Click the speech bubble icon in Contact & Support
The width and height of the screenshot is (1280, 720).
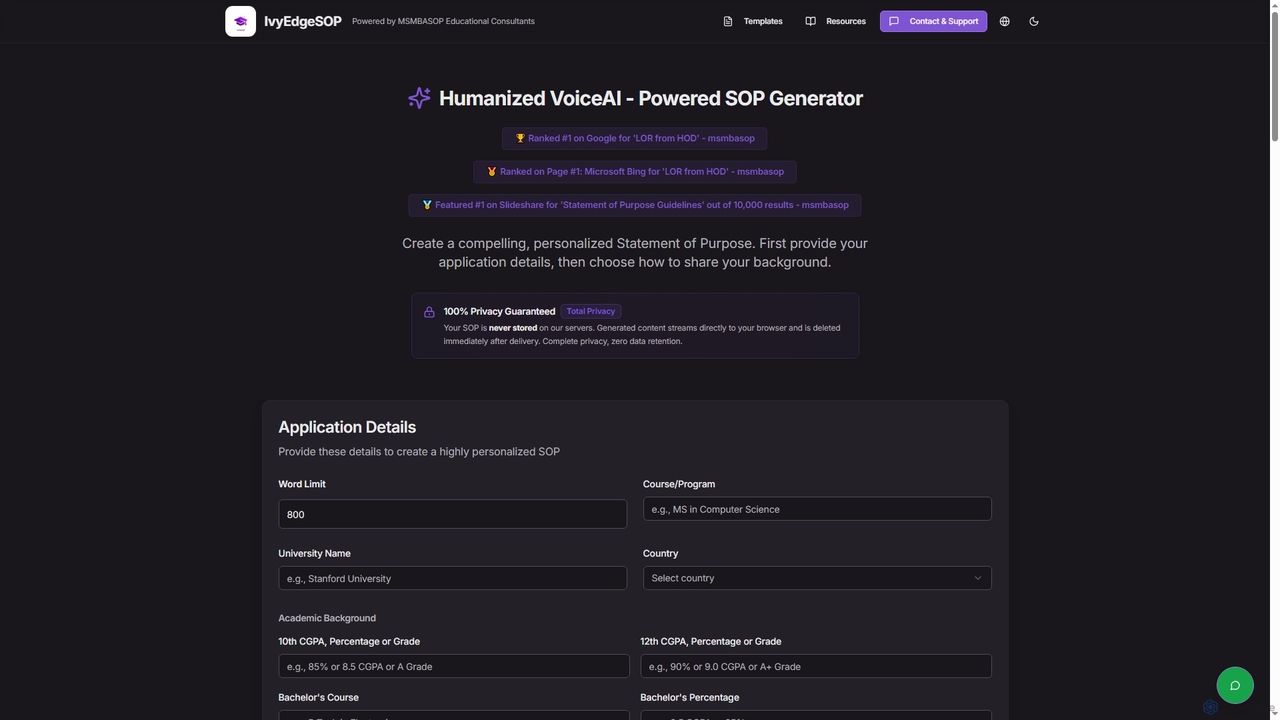(x=894, y=21)
